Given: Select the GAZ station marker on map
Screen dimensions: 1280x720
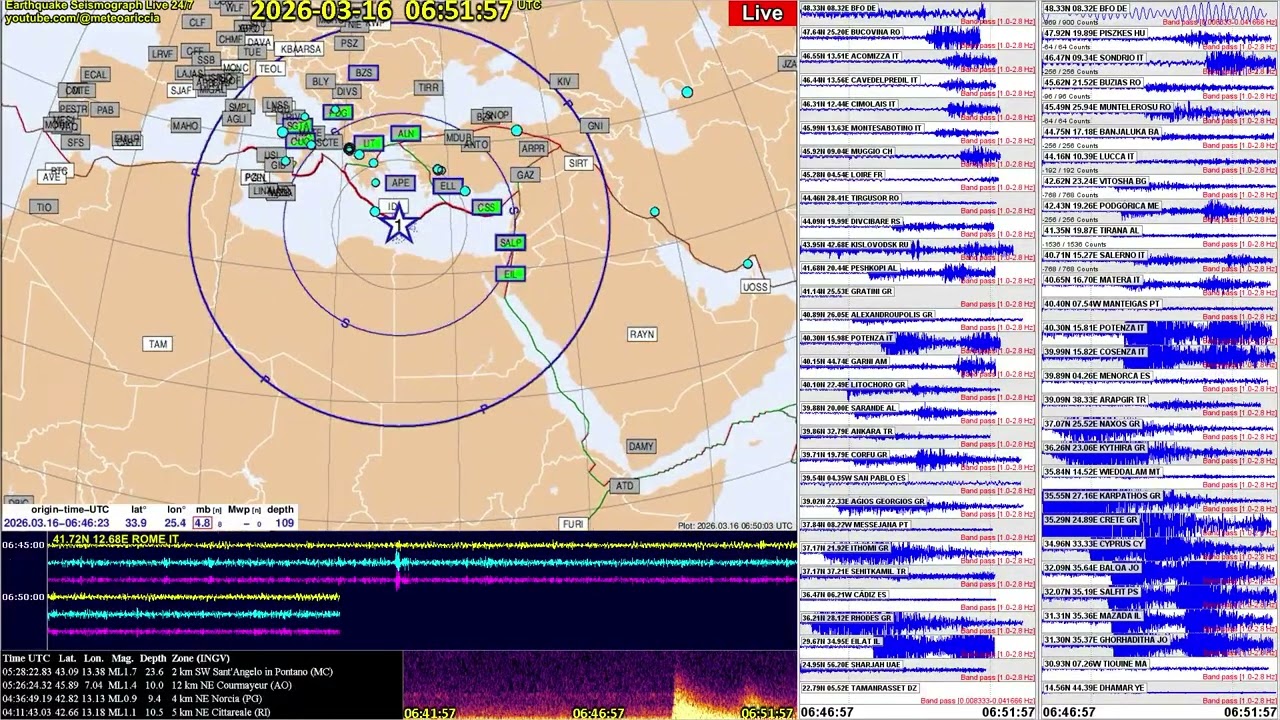Looking at the screenshot, I should click(x=525, y=174).
